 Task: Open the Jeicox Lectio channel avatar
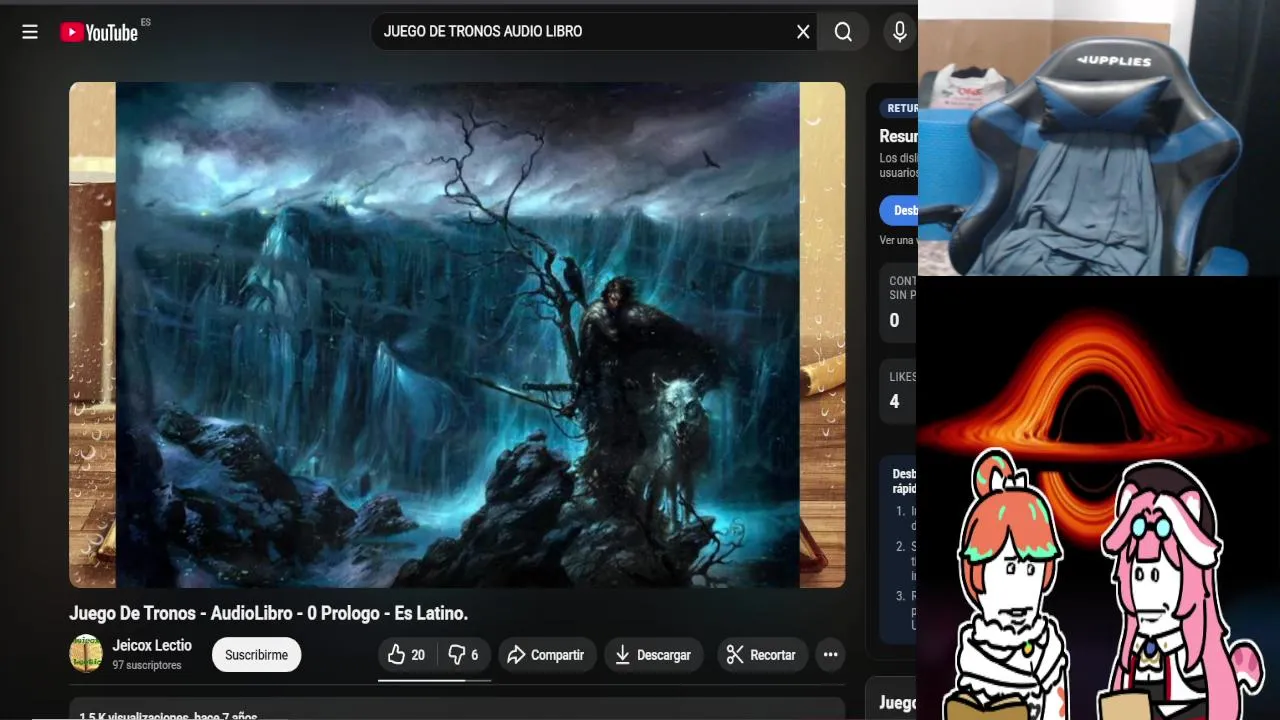(86, 654)
